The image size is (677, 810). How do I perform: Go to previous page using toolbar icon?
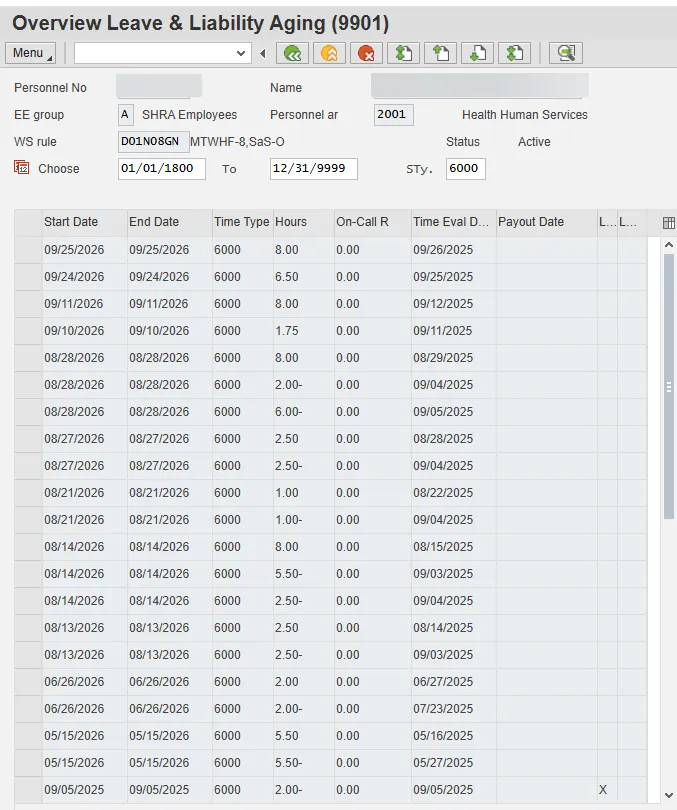[x=440, y=53]
